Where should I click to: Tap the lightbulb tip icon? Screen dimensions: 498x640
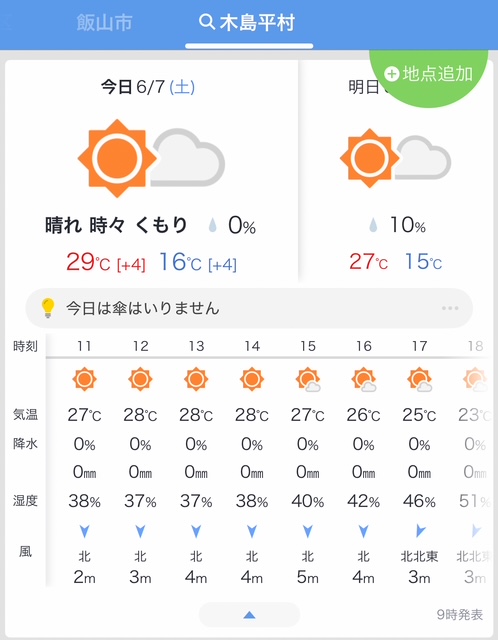pos(48,308)
